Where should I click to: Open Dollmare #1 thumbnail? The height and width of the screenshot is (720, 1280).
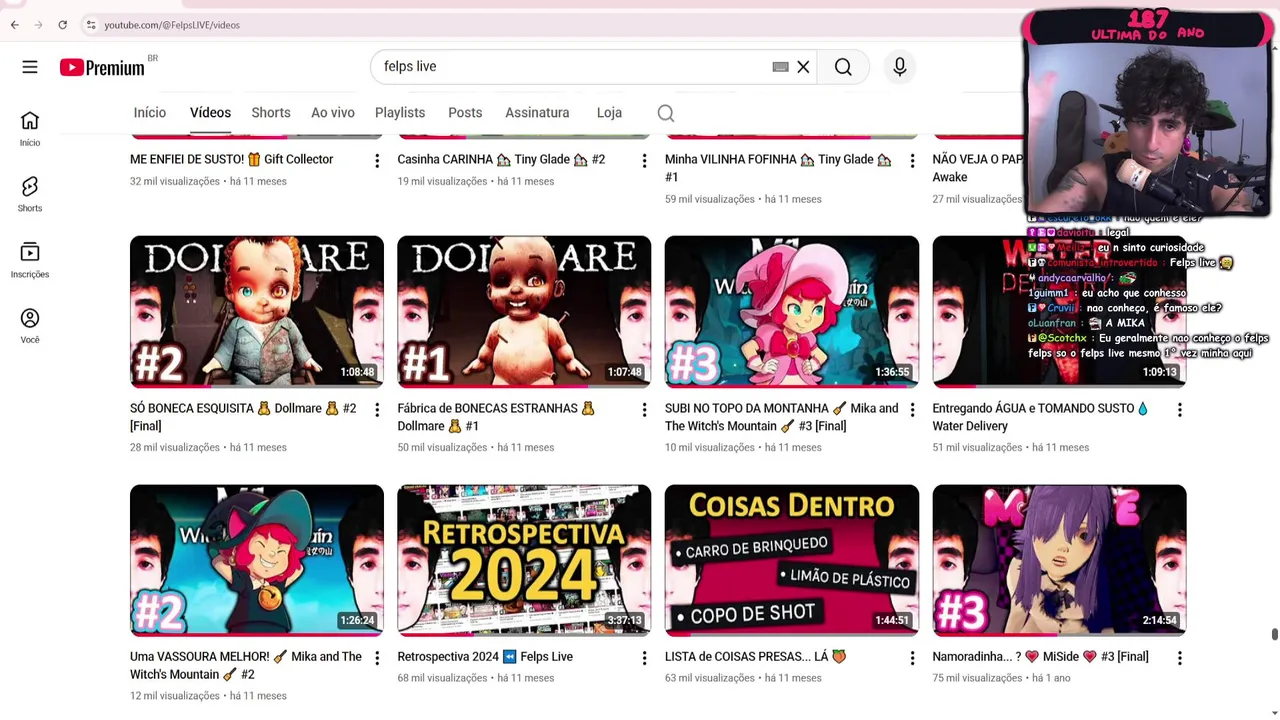click(x=524, y=312)
